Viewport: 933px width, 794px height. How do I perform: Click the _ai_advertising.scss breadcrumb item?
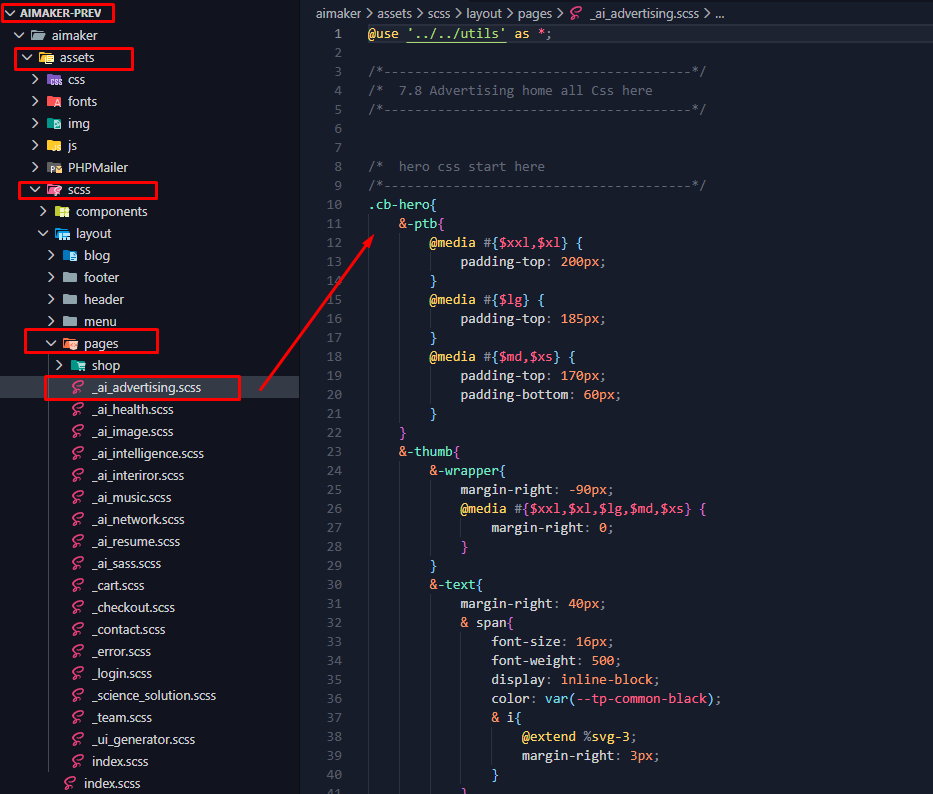645,14
